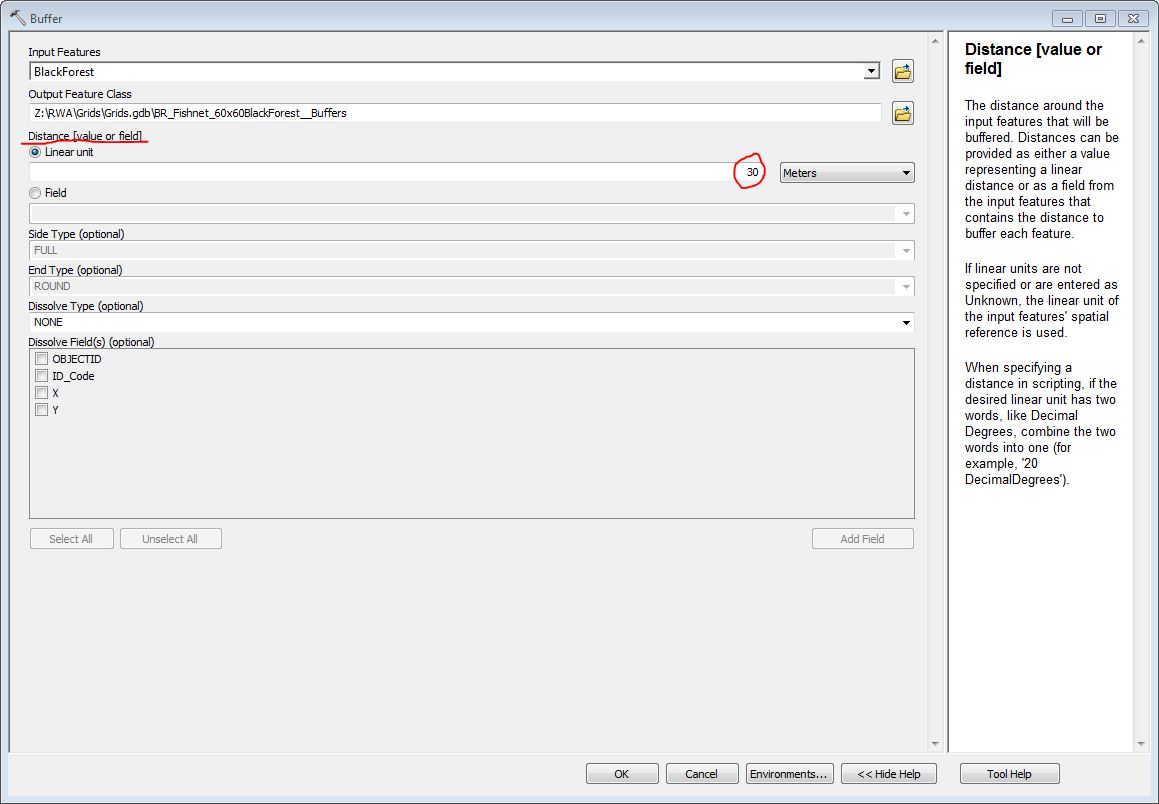This screenshot has width=1159, height=804.
Task: Select the Linear unit radio button
Action: (35, 152)
